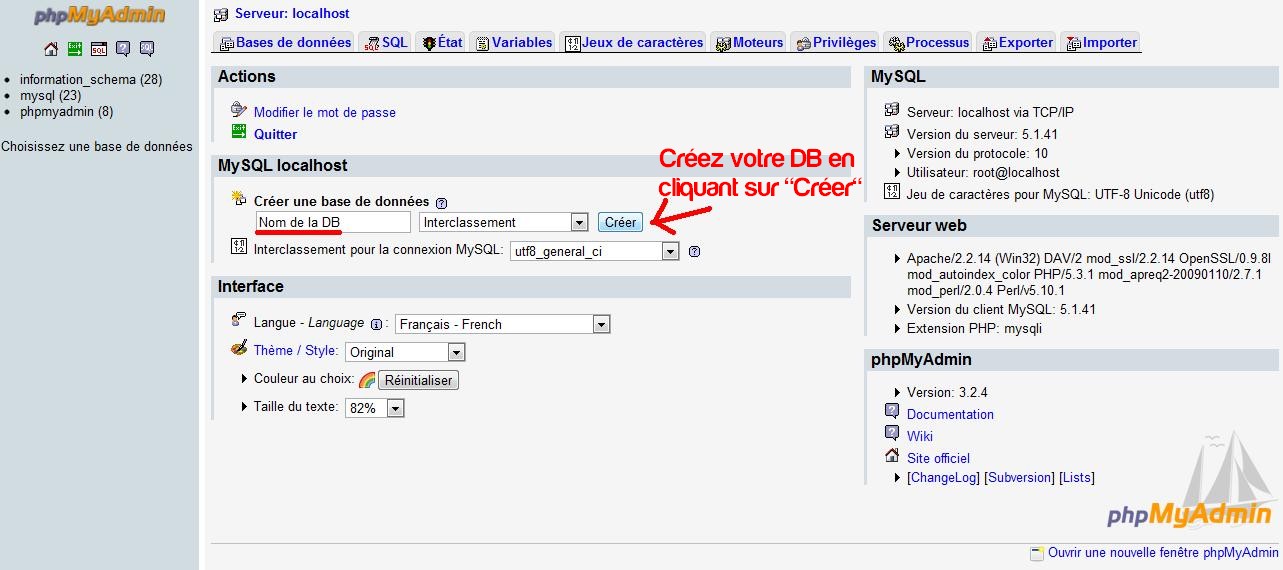The image size is (1283, 570).
Task: Click the server icon beside Serveur: localhost
Action: (x=222, y=14)
